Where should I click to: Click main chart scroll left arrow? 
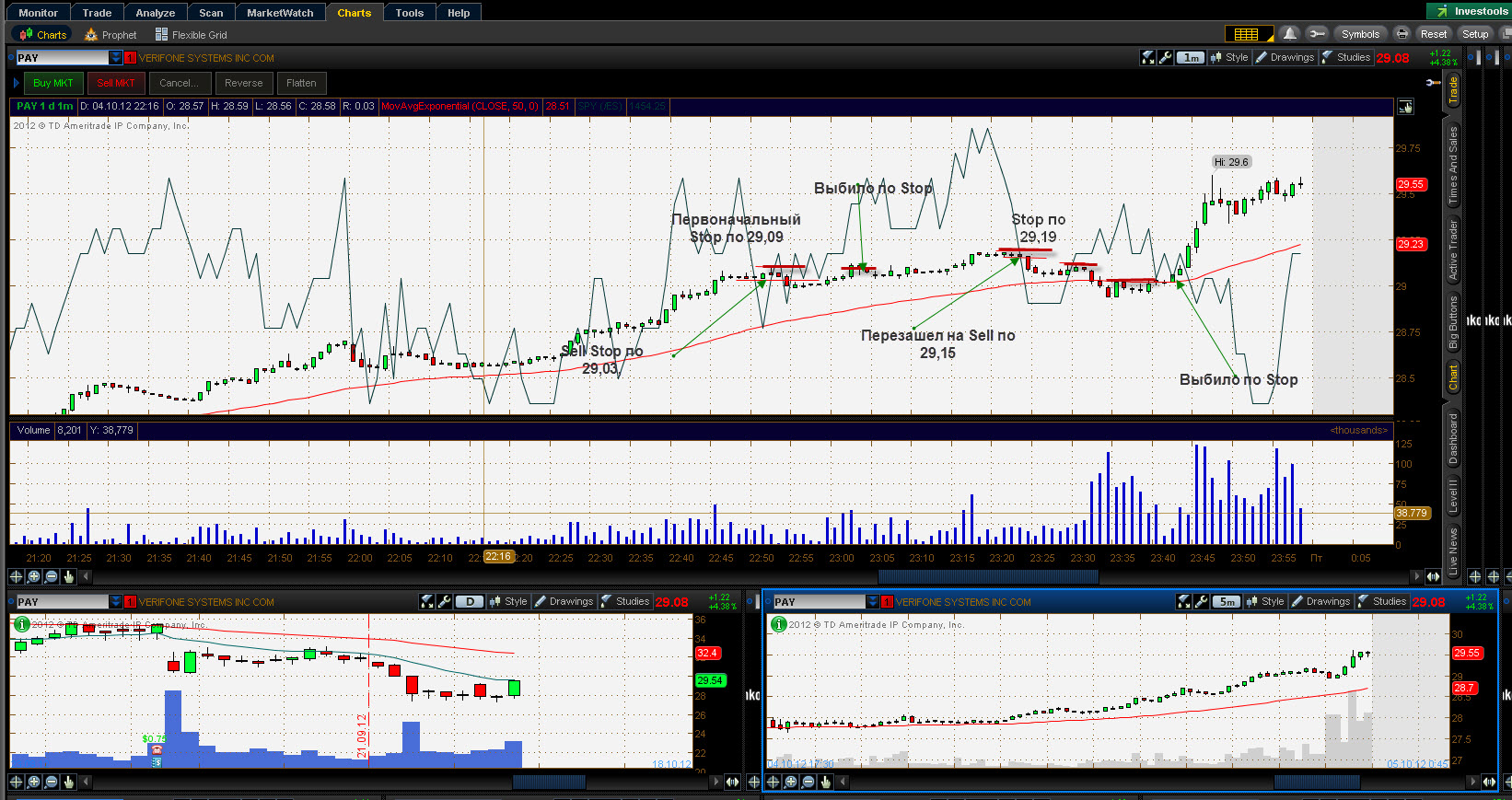pos(86,576)
